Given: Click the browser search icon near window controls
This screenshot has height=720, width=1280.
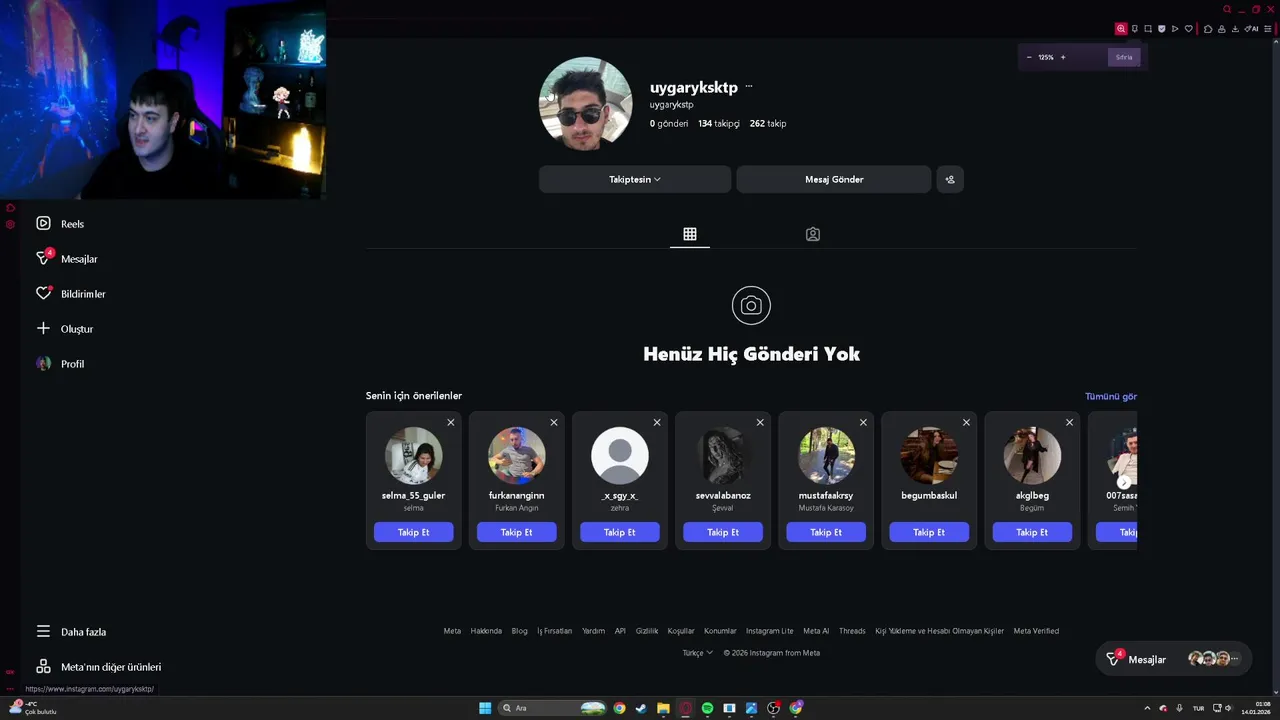Looking at the screenshot, I should click(x=1227, y=9).
